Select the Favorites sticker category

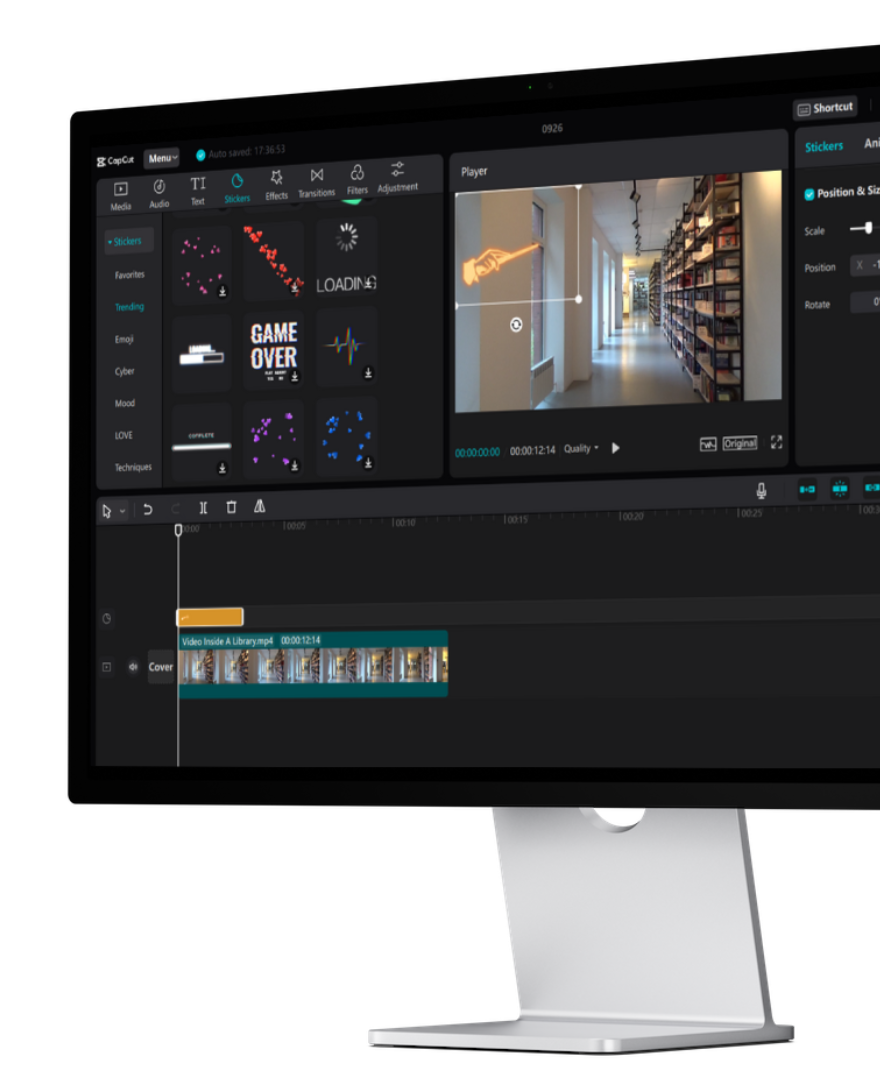click(x=129, y=275)
